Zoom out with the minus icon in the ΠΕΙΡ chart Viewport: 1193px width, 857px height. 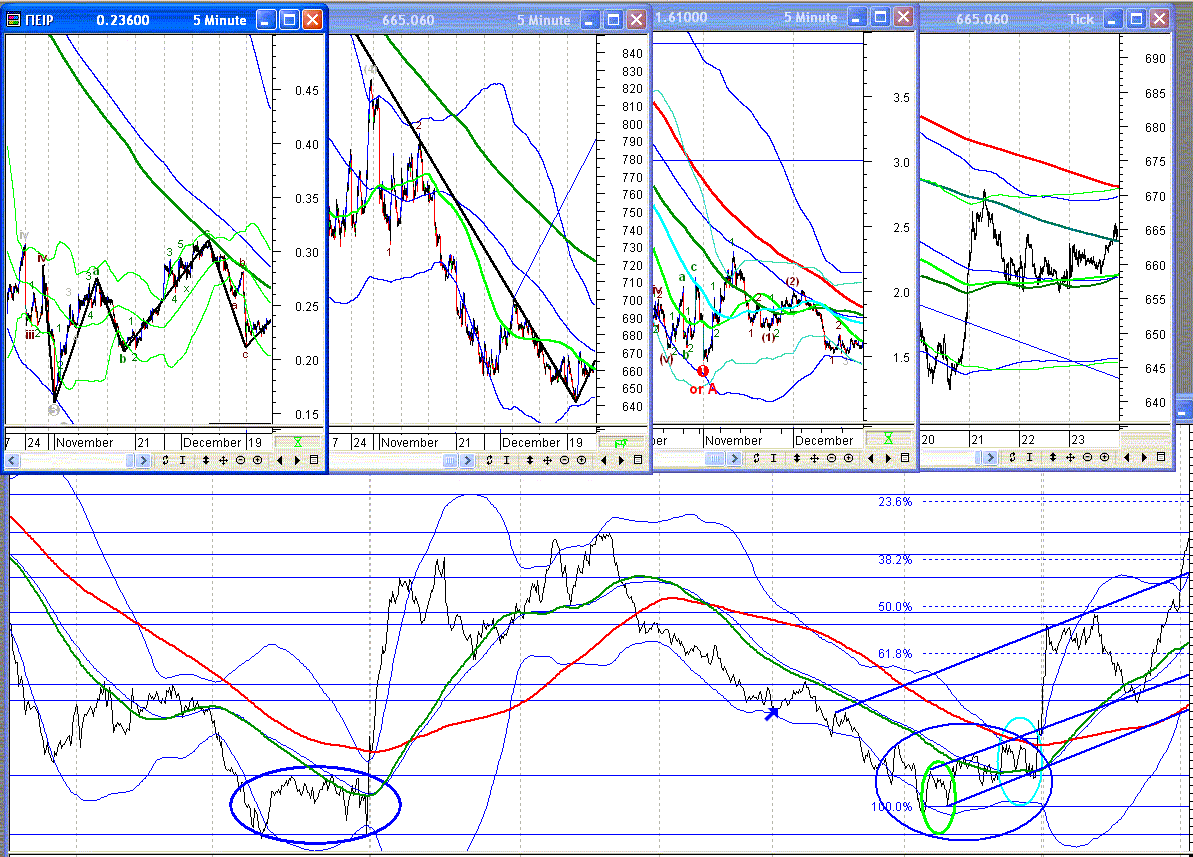coord(240,460)
